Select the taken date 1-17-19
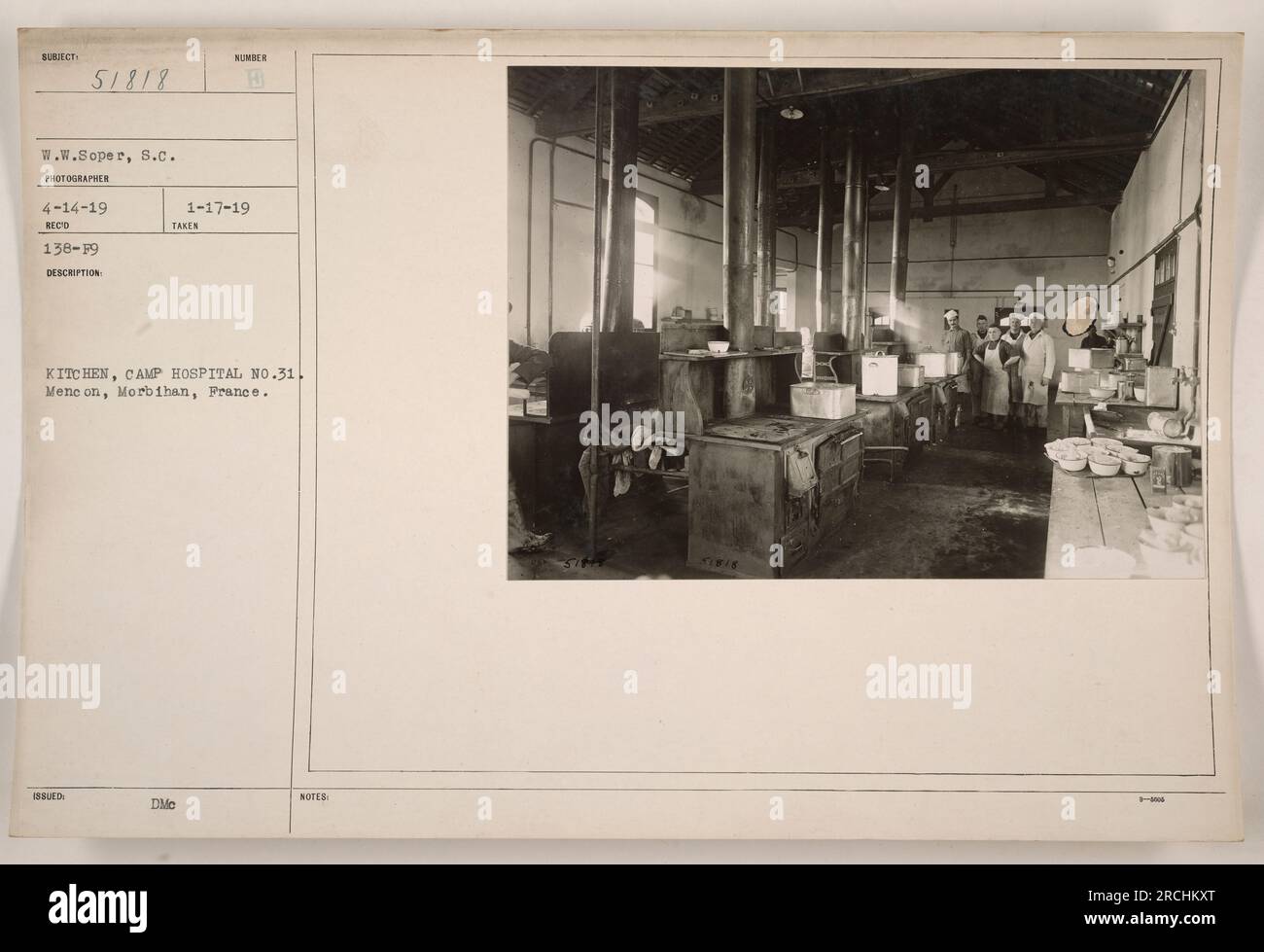 coord(218,208)
